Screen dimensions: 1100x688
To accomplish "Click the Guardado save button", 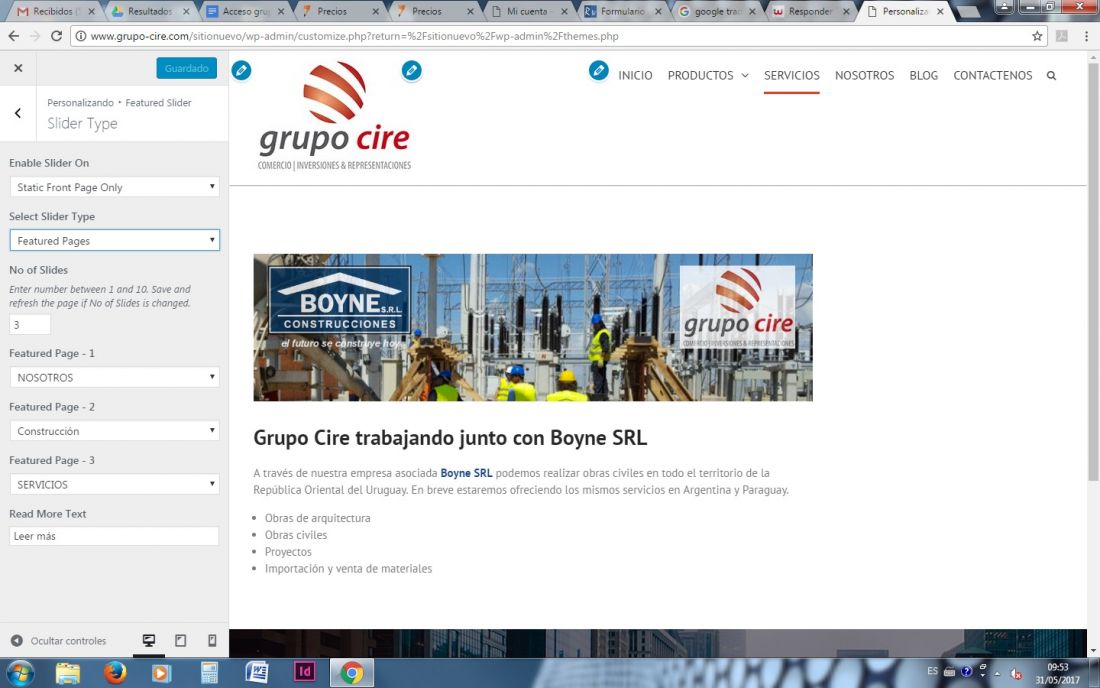I will point(187,68).
